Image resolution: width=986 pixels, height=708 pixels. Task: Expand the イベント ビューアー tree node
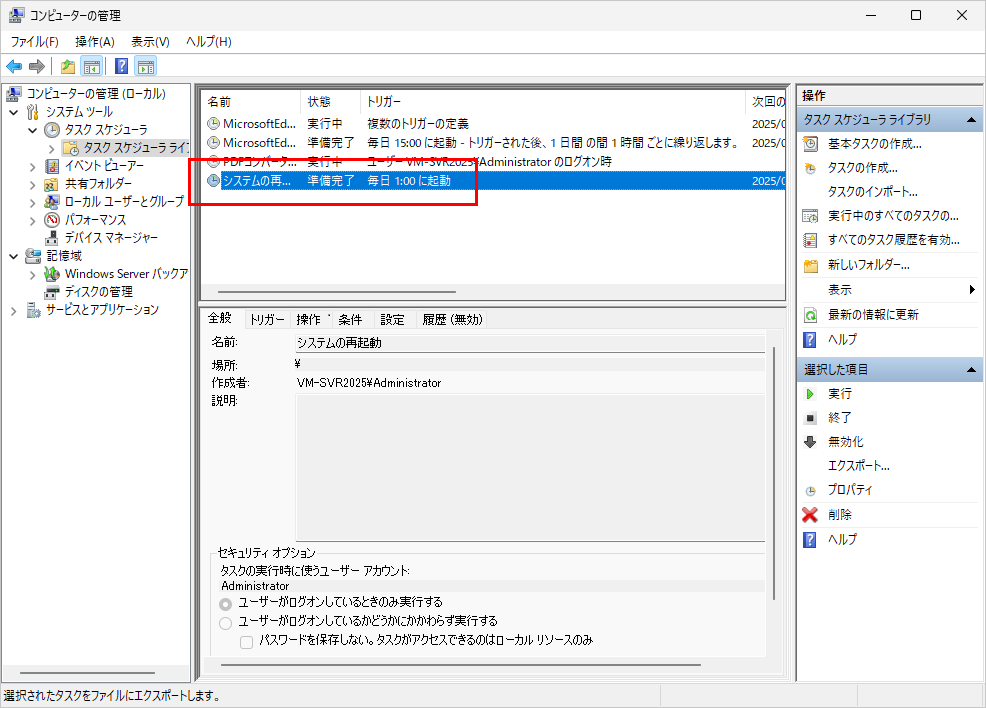(x=33, y=166)
